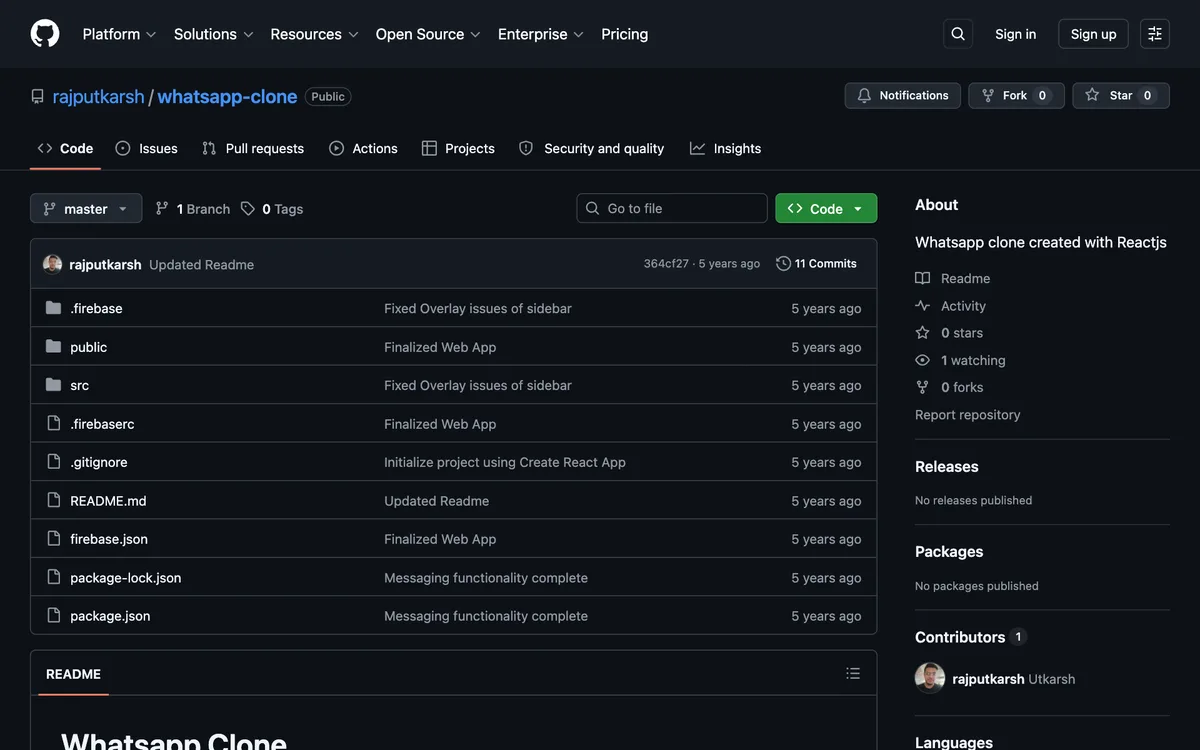
Task: Open the whatsapp-clone repository link
Action: (227, 97)
